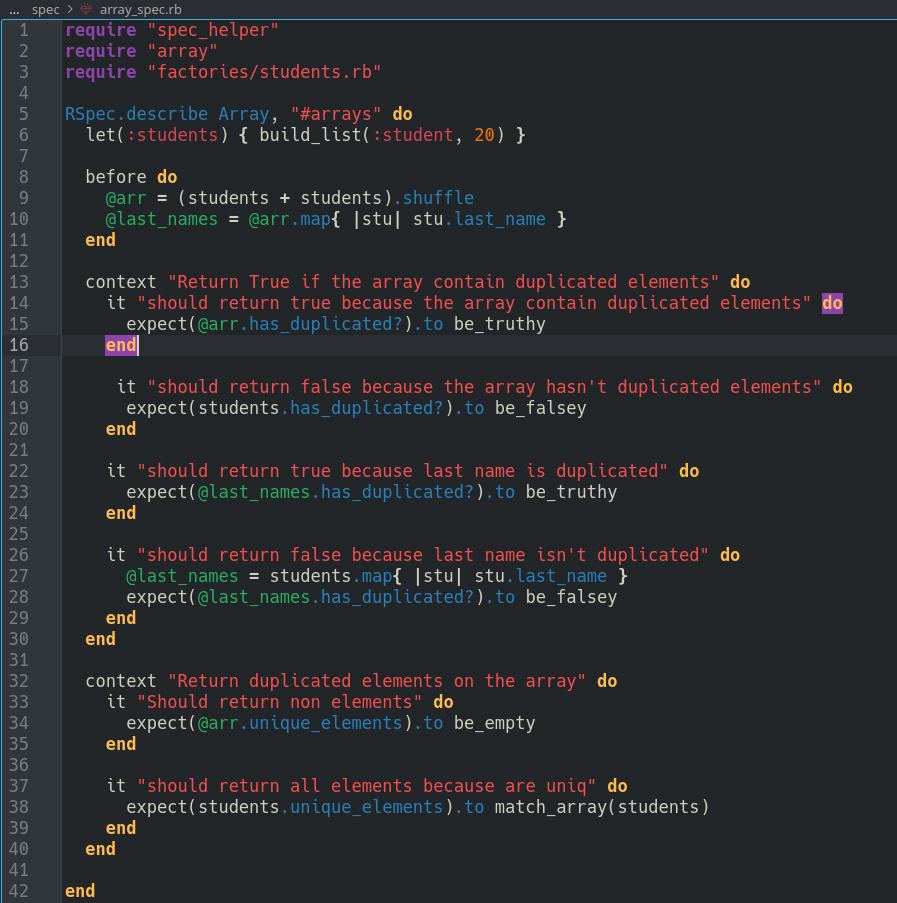This screenshot has width=897, height=903.
Task: Select line number 5 in the gutter
Action: pyautogui.click(x=24, y=114)
